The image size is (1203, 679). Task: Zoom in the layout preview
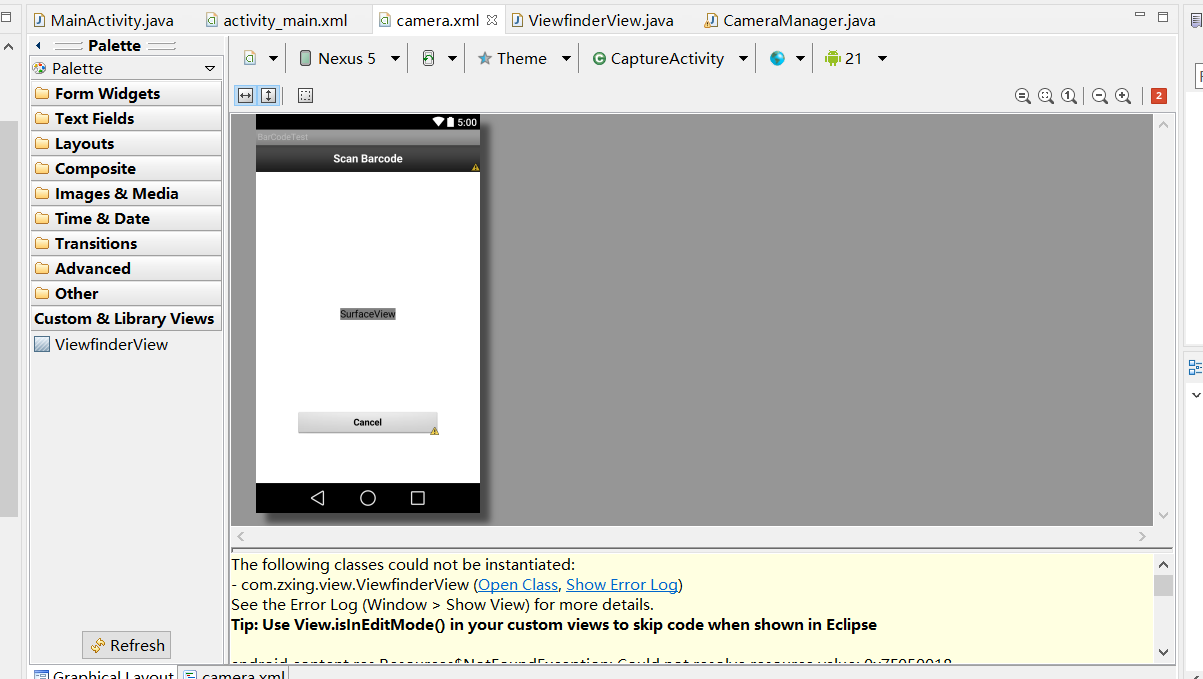[1123, 96]
